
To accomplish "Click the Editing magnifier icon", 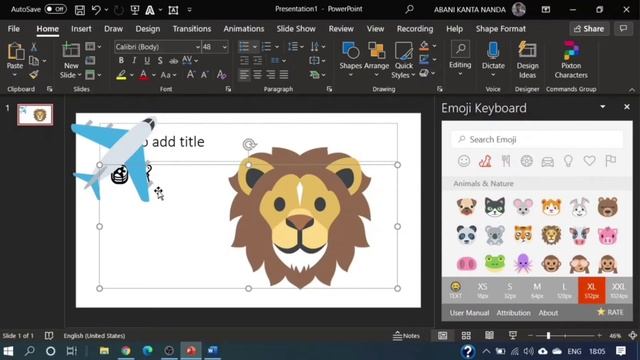I will (x=460, y=50).
